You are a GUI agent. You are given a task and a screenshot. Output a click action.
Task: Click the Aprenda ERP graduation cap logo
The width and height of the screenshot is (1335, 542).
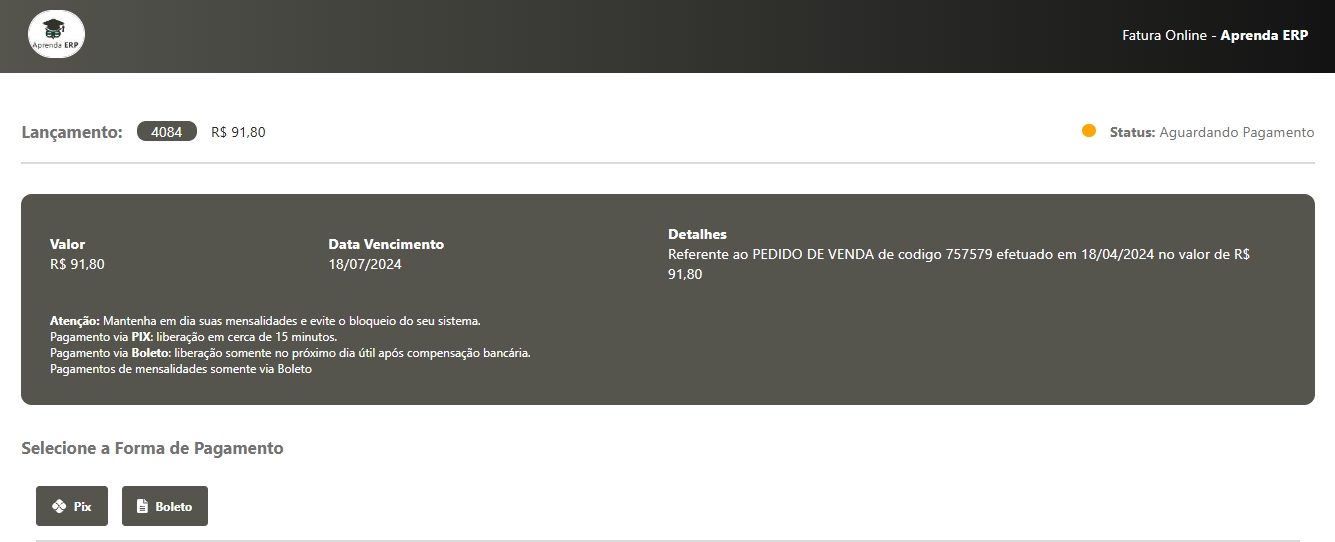click(56, 35)
